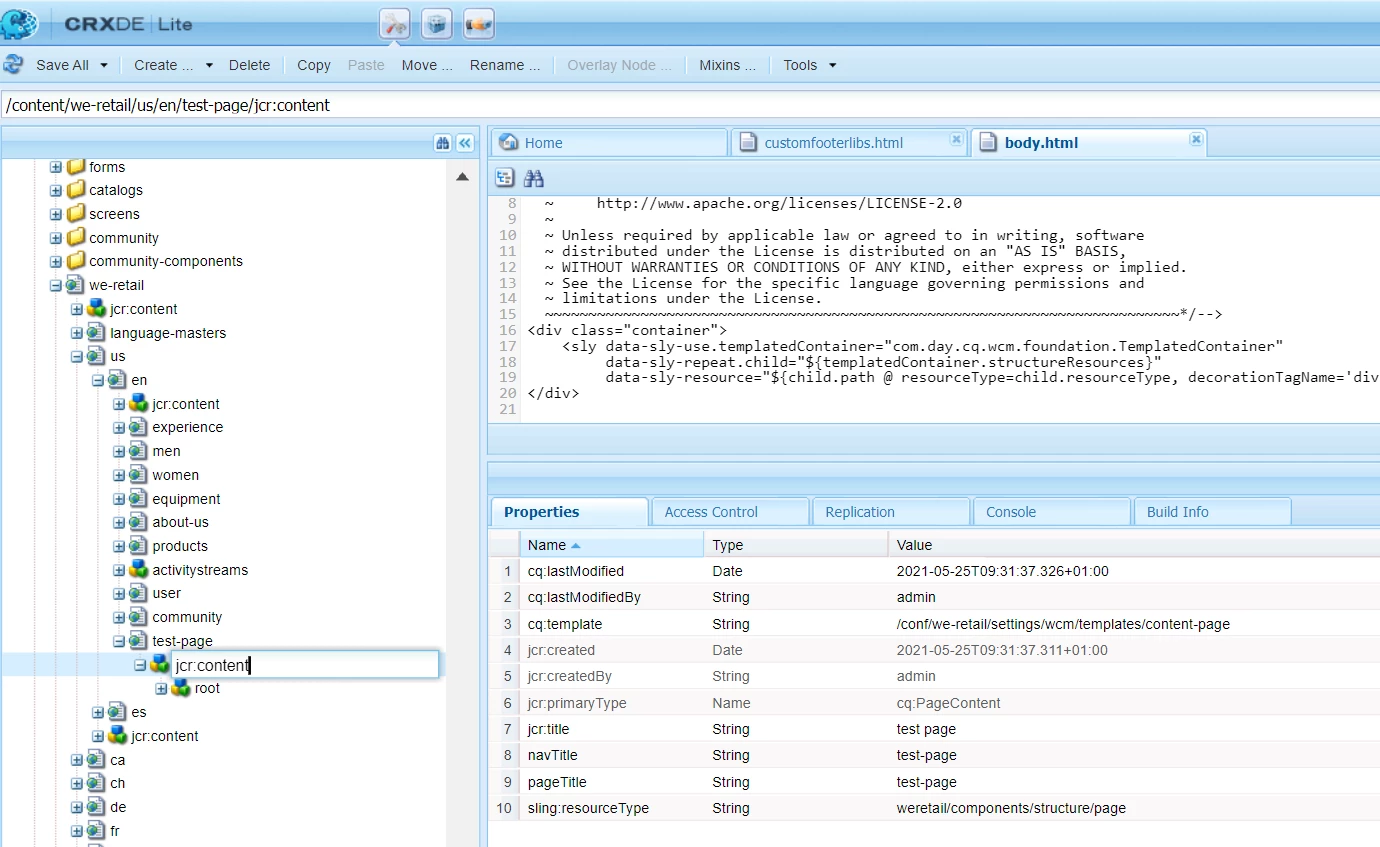Open the Create dropdown arrow

209,65
